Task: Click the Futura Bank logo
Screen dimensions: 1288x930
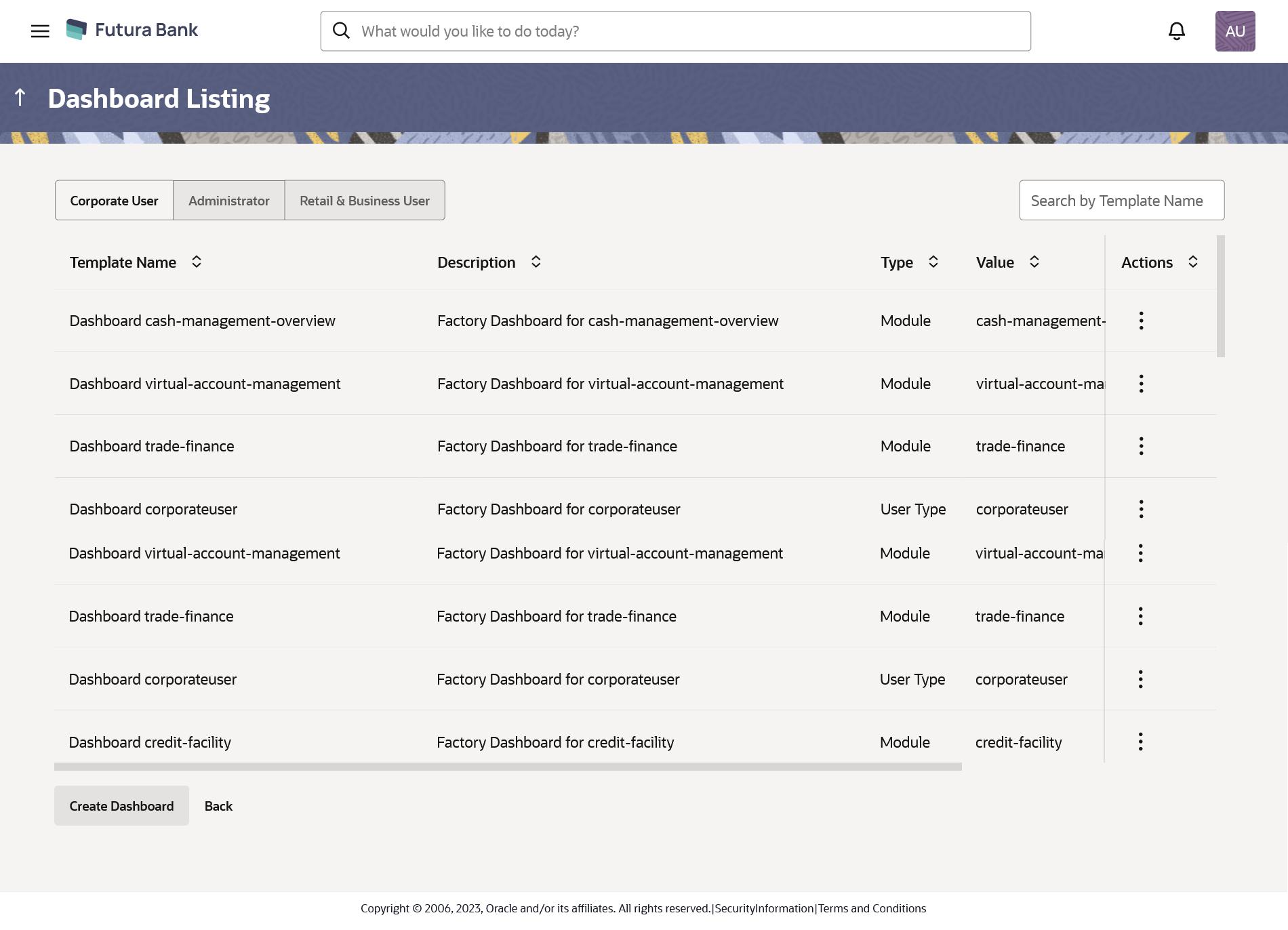Action: 132,30
